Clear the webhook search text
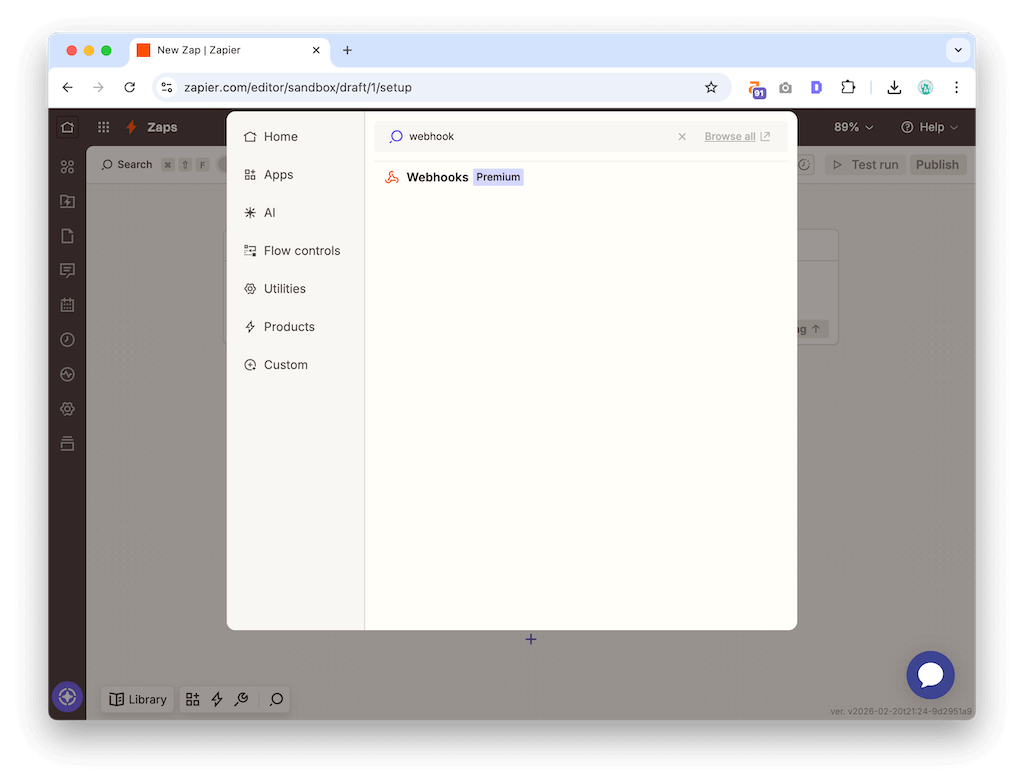1024x784 pixels. pyautogui.click(x=682, y=137)
